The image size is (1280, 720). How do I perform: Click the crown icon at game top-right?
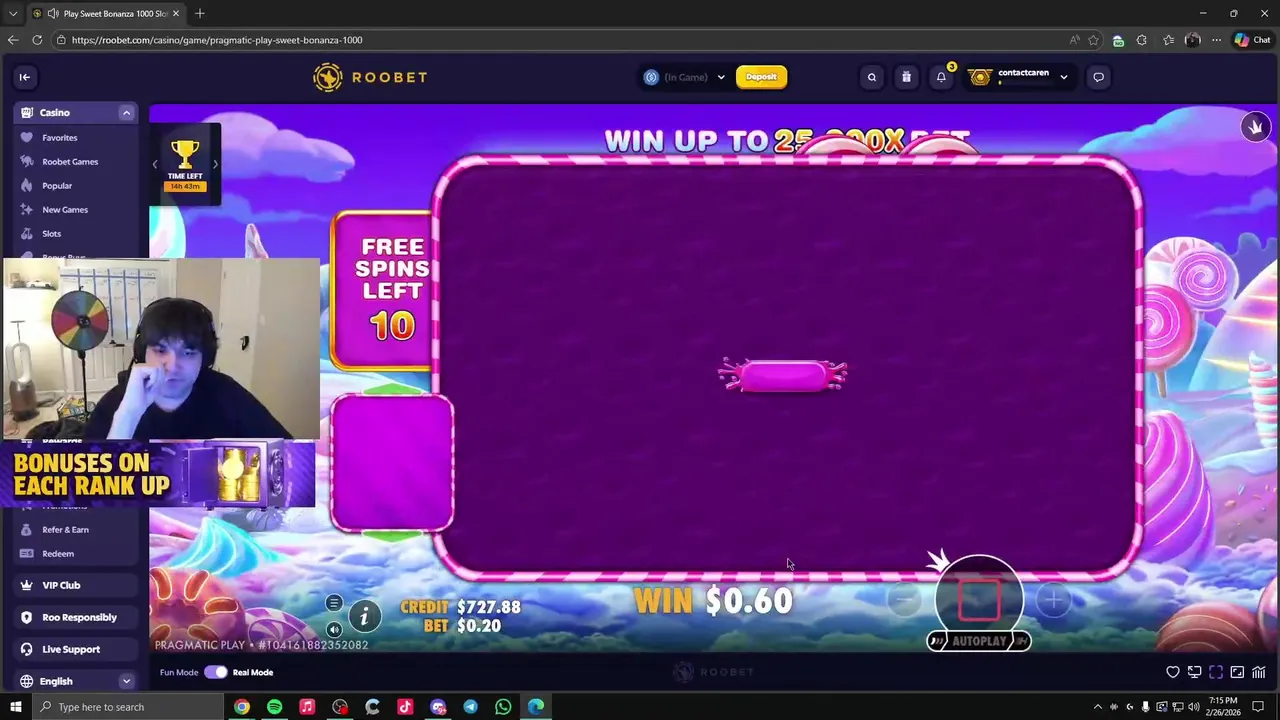tap(1255, 127)
